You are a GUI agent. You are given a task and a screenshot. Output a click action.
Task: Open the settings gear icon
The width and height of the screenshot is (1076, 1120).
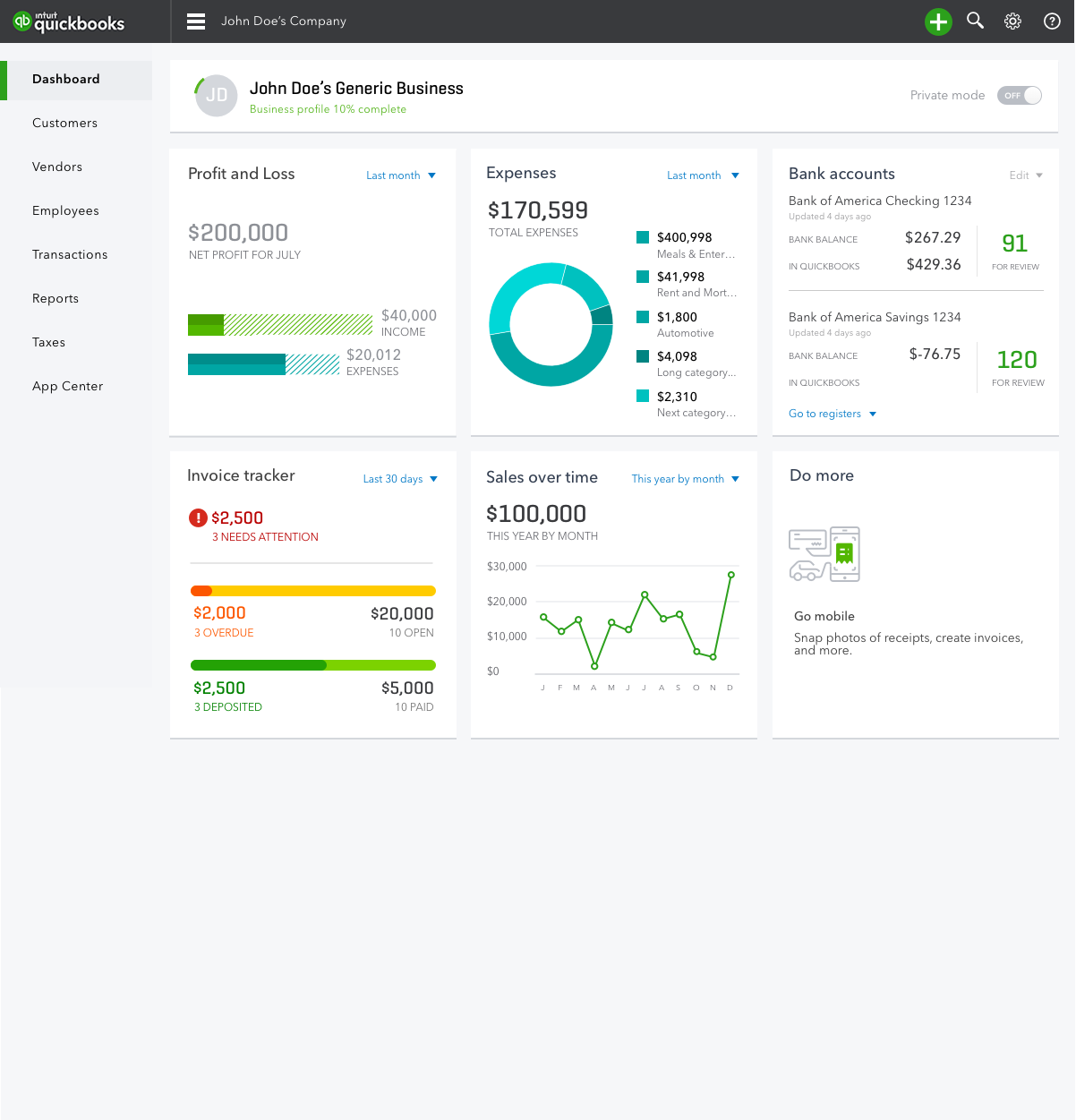tap(1012, 21)
